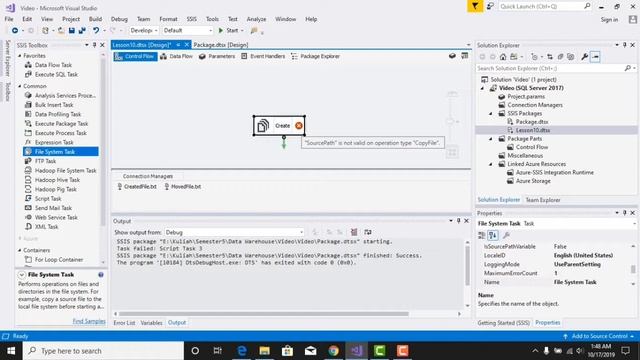Click the Output horizontal scrollbar
The height and width of the screenshot is (360, 640).
click(x=263, y=314)
